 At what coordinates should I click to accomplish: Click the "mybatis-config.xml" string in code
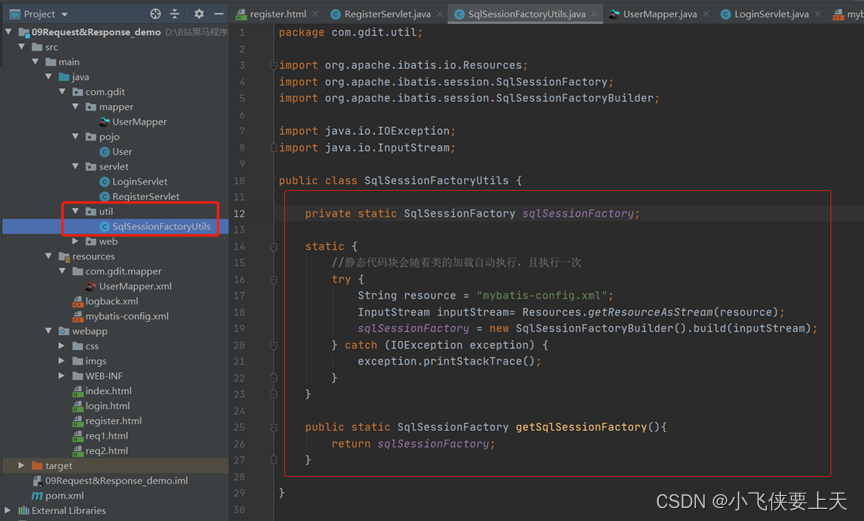coord(541,296)
